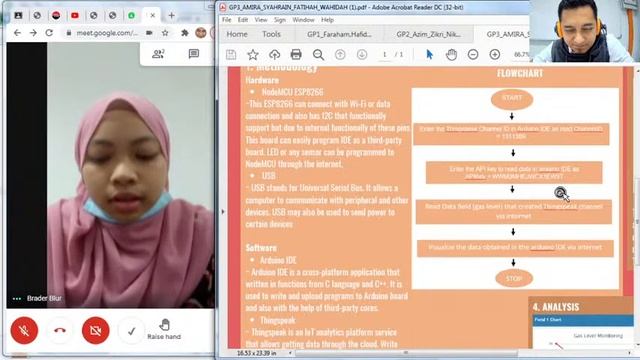This screenshot has width=640, height=360.
Task: Go to next page arrow
Action: [x=362, y=55]
